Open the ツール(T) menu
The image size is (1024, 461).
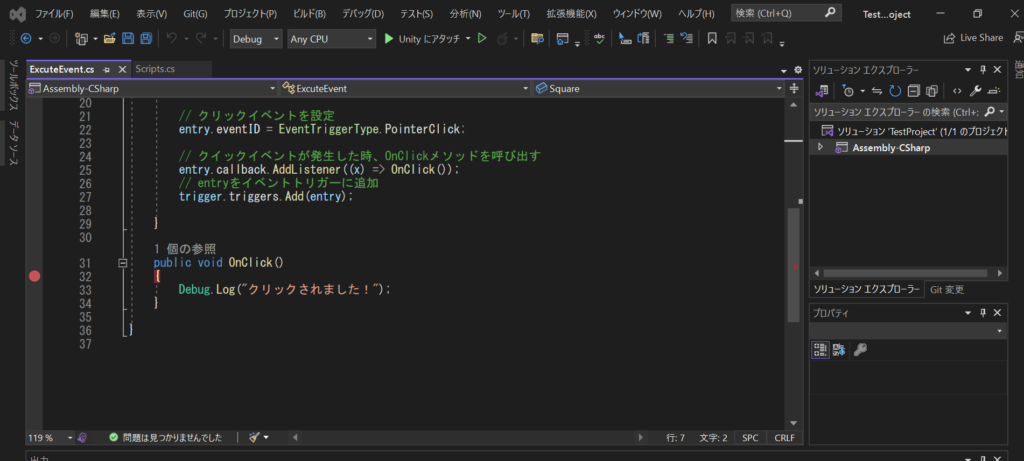(x=513, y=14)
